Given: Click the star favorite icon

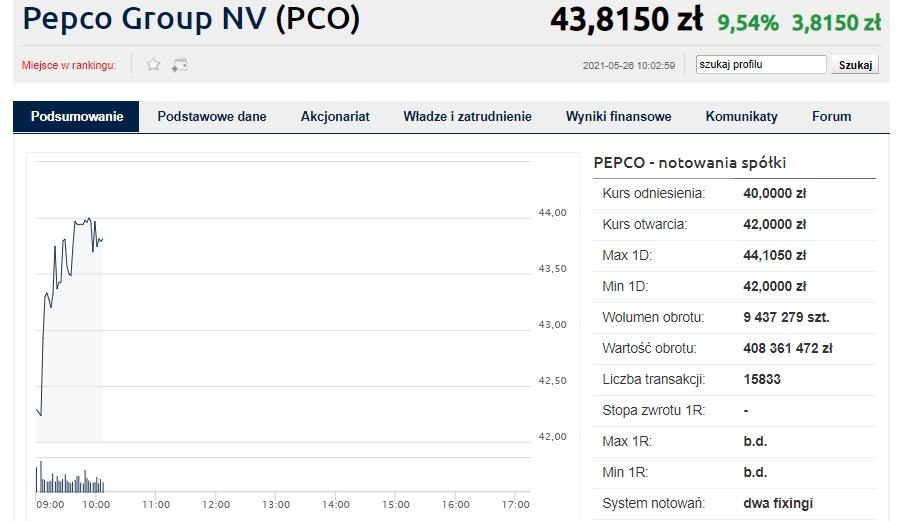Looking at the screenshot, I should [153, 65].
